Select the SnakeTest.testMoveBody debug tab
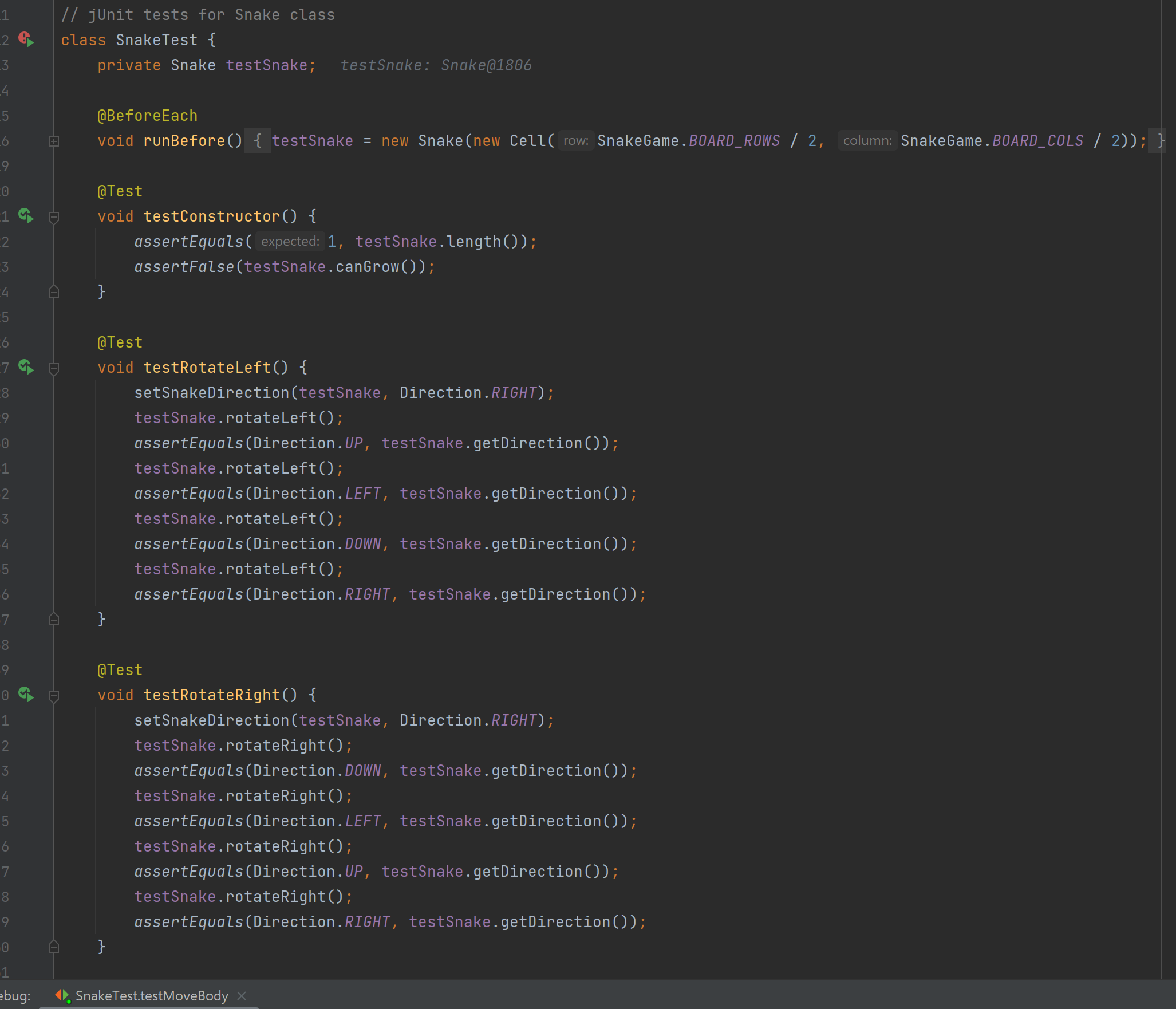 tap(151, 996)
